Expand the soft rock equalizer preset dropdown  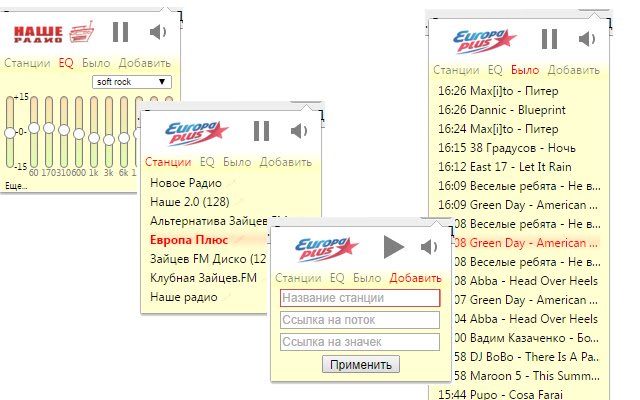pyautogui.click(x=132, y=82)
